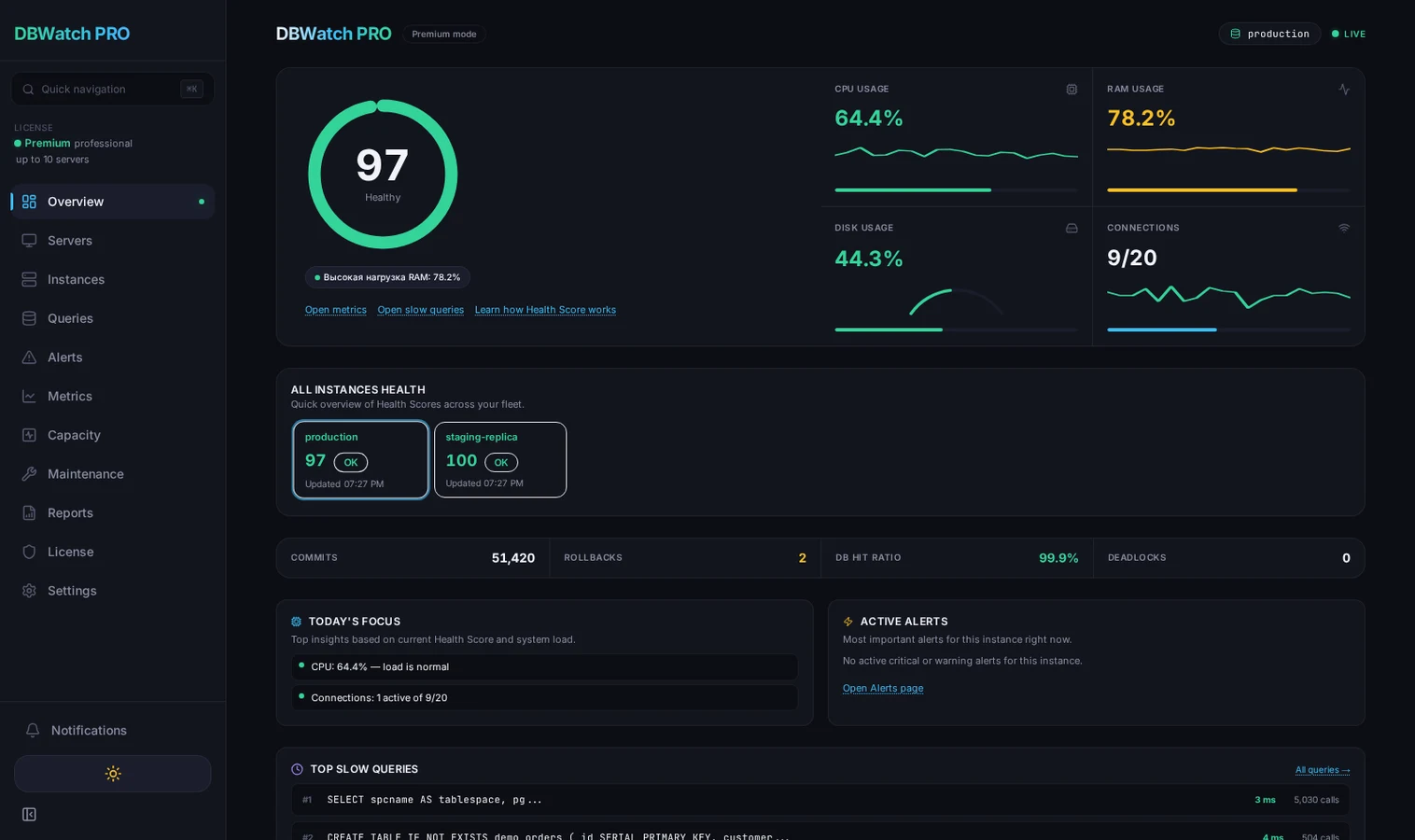The image size is (1415, 840).
Task: Click the Quick navigation search field
Action: pyautogui.click(x=112, y=89)
